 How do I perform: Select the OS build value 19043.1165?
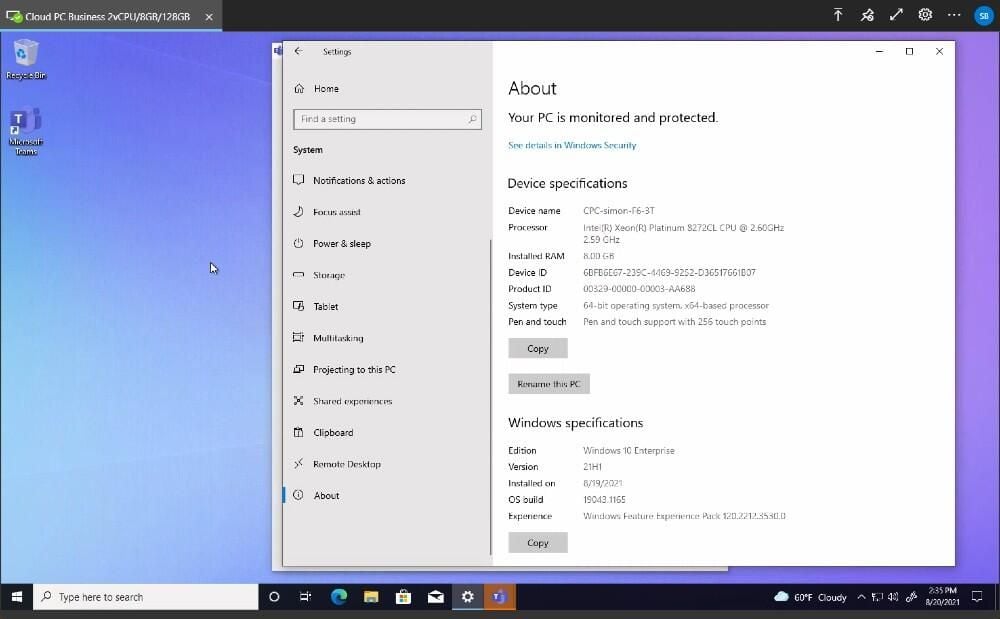click(x=604, y=500)
